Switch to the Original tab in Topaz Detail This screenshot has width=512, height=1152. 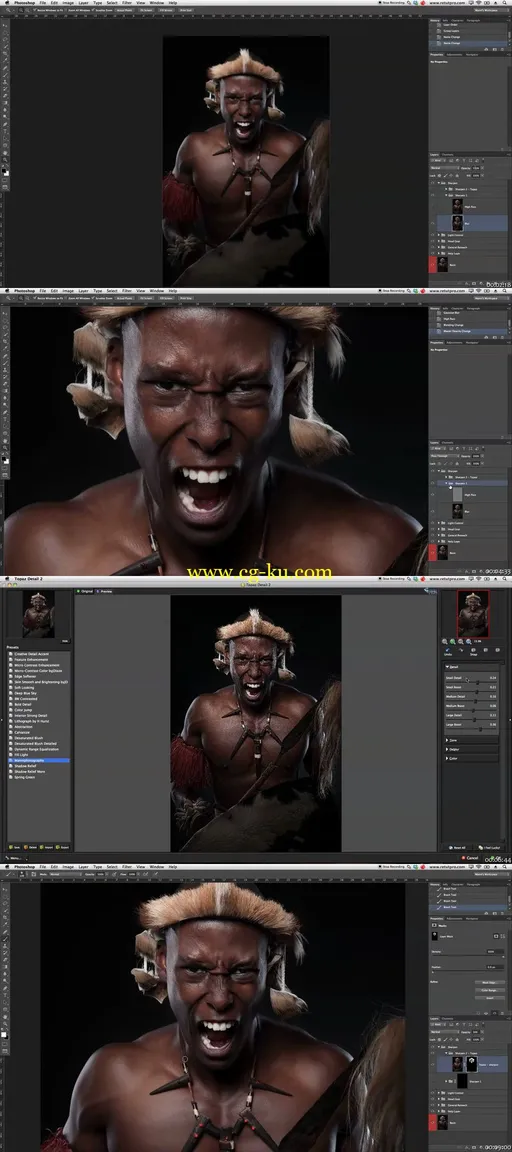pyautogui.click(x=85, y=591)
